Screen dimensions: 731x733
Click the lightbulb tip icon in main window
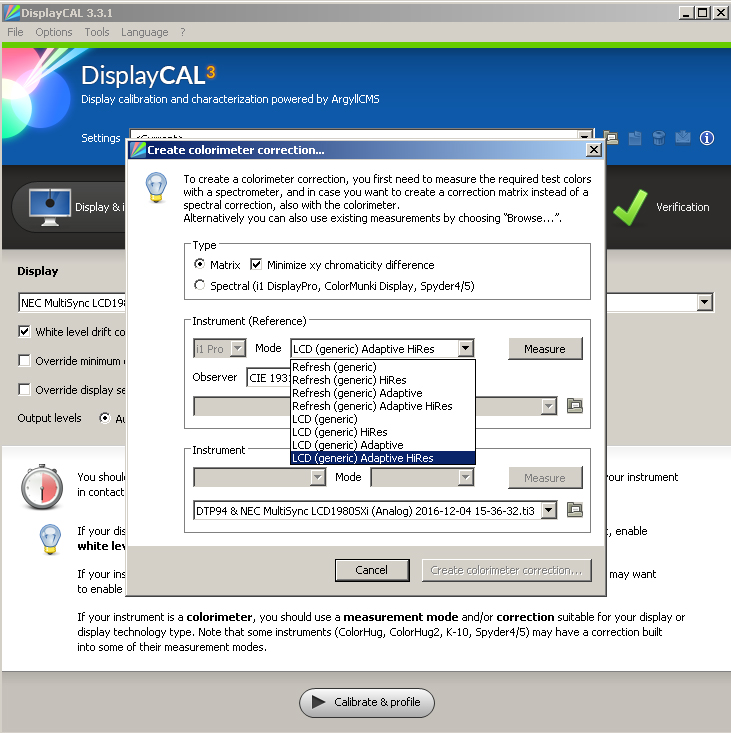pyautogui.click(x=50, y=539)
